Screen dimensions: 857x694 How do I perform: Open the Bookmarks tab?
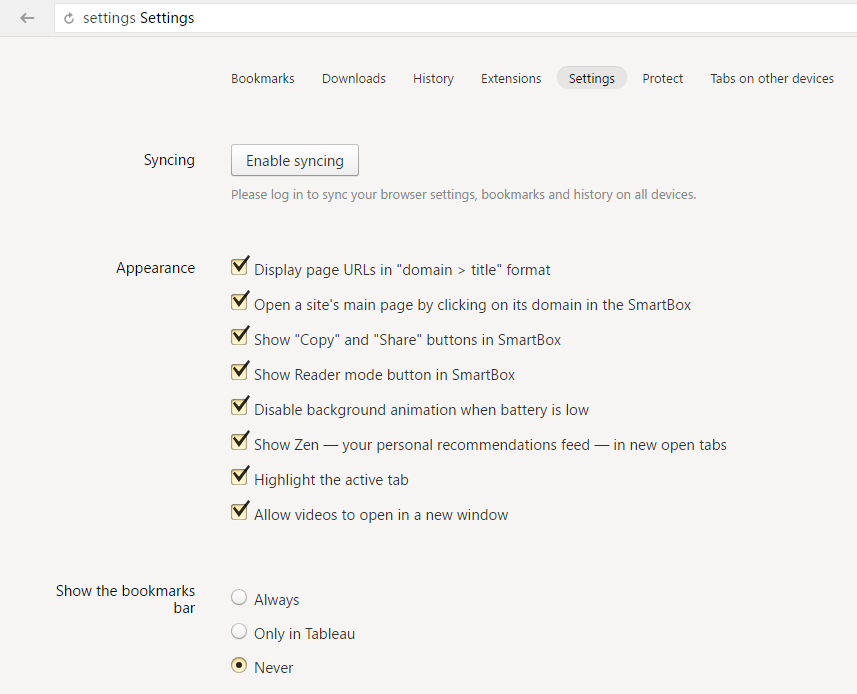[x=262, y=79]
